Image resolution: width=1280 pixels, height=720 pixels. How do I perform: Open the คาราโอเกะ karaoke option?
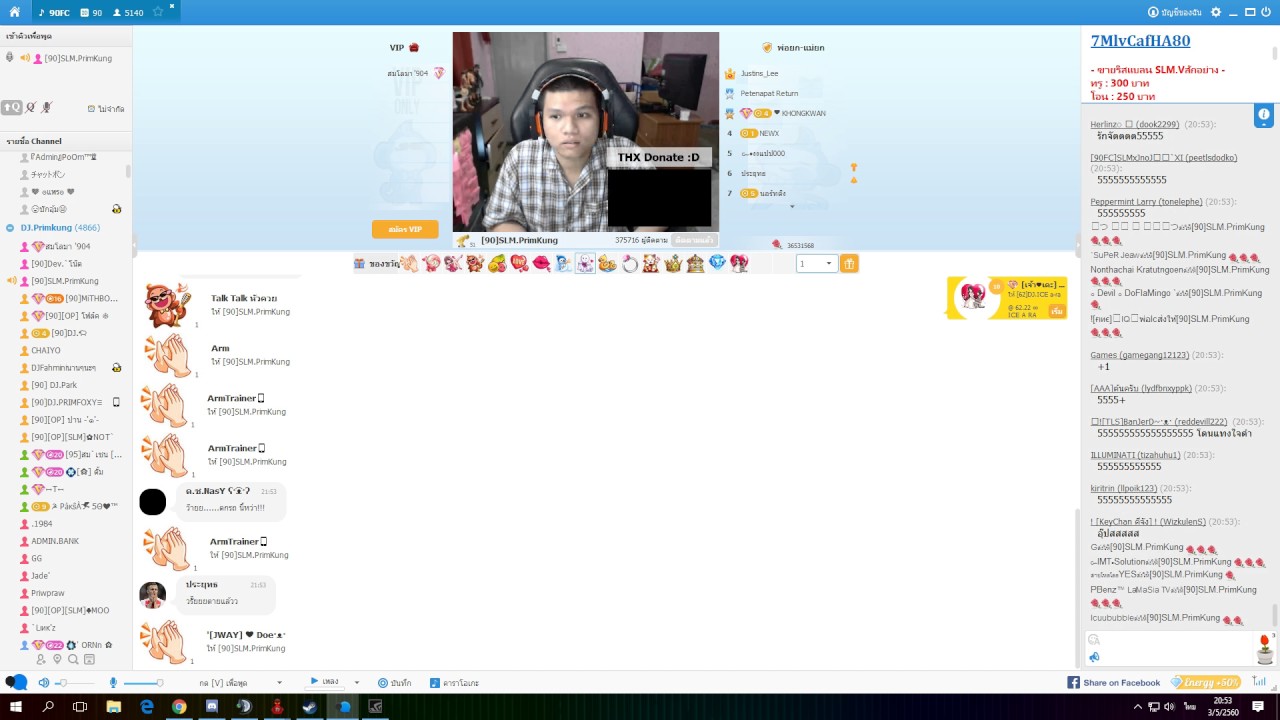click(454, 683)
